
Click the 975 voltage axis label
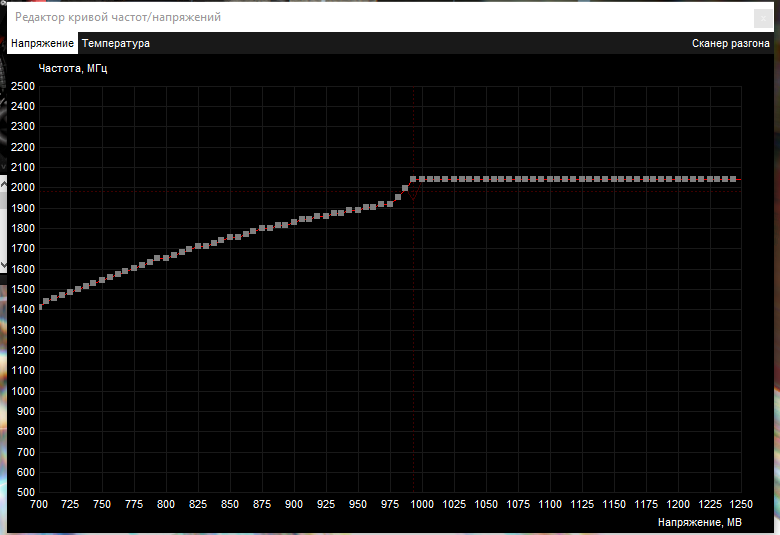pyautogui.click(x=390, y=504)
